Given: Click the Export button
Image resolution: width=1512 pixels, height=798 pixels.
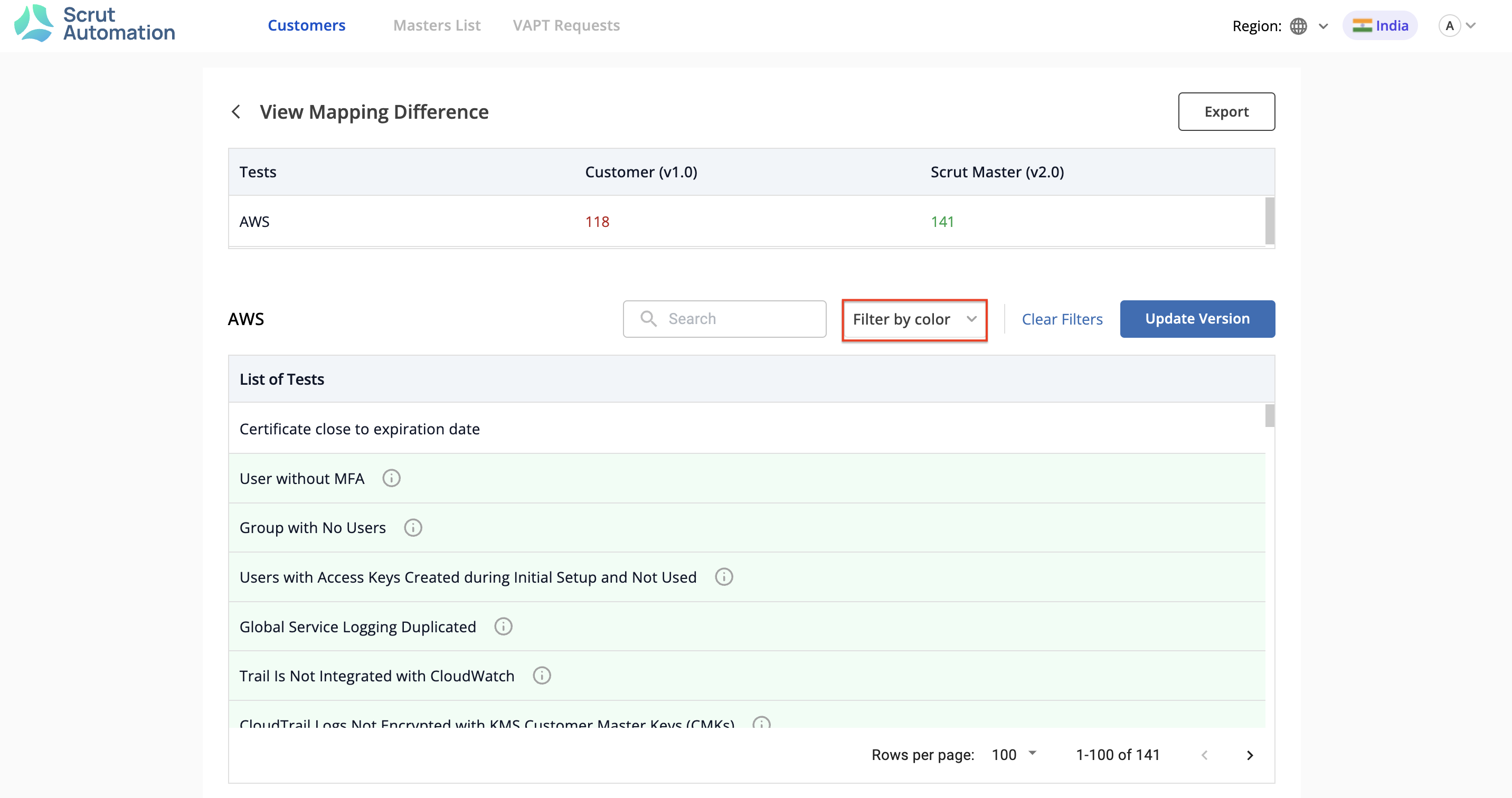Looking at the screenshot, I should click(1226, 111).
